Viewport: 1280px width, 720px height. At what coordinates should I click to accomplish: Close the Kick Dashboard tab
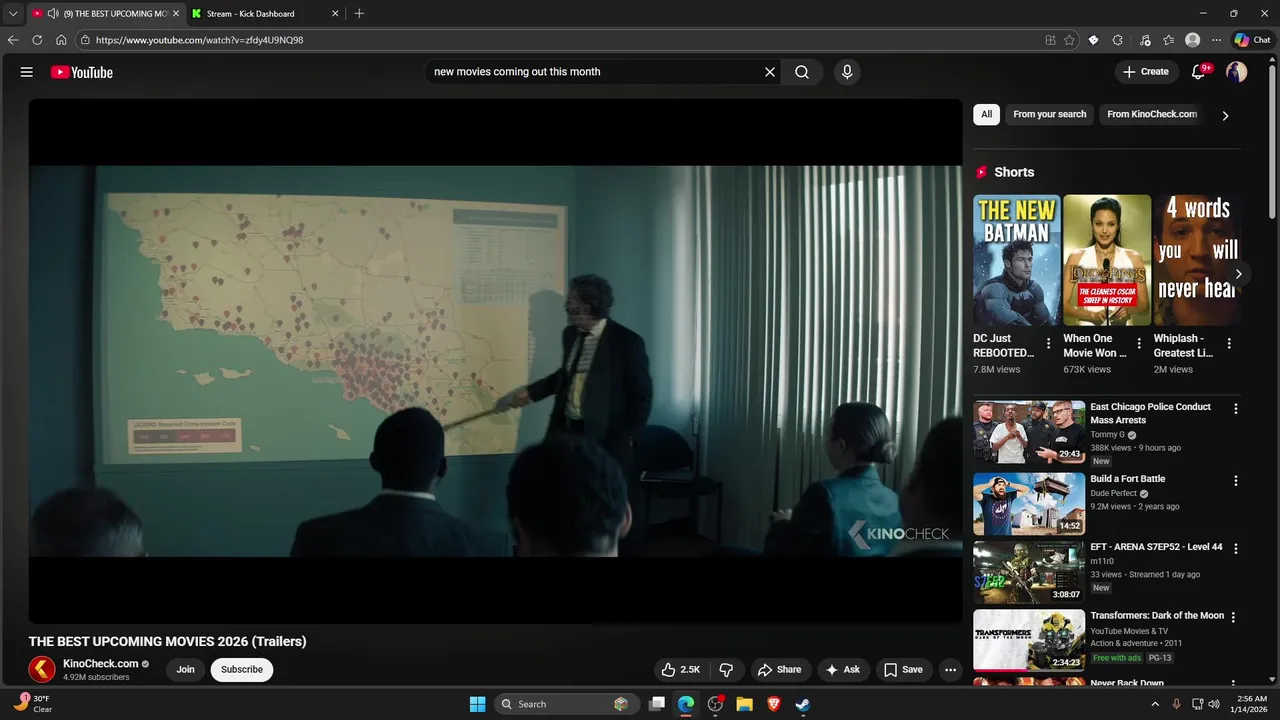[335, 14]
